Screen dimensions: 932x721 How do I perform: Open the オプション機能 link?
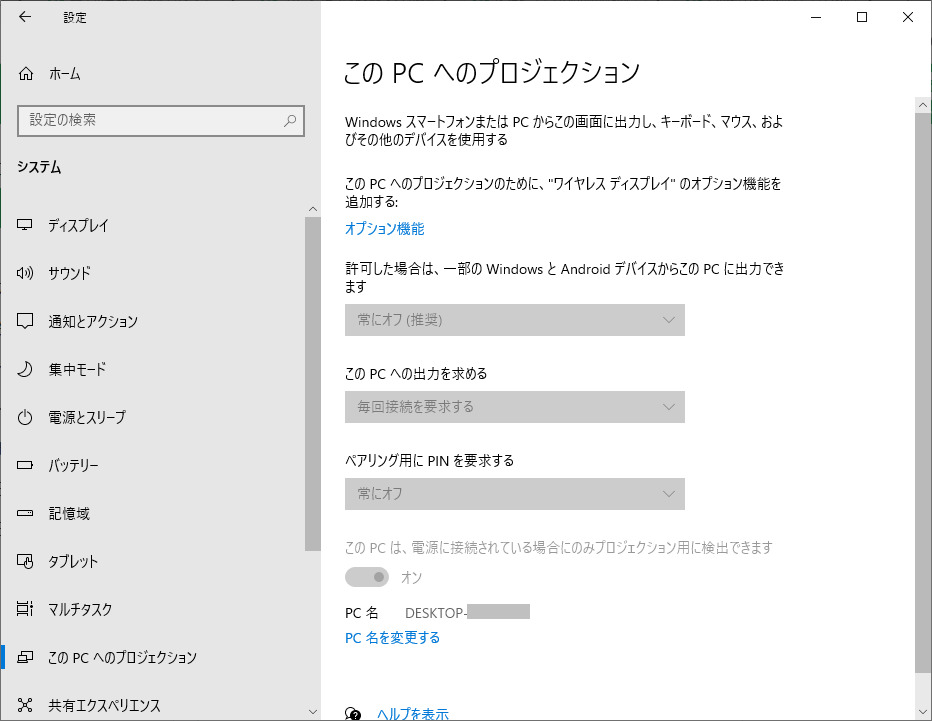[384, 229]
